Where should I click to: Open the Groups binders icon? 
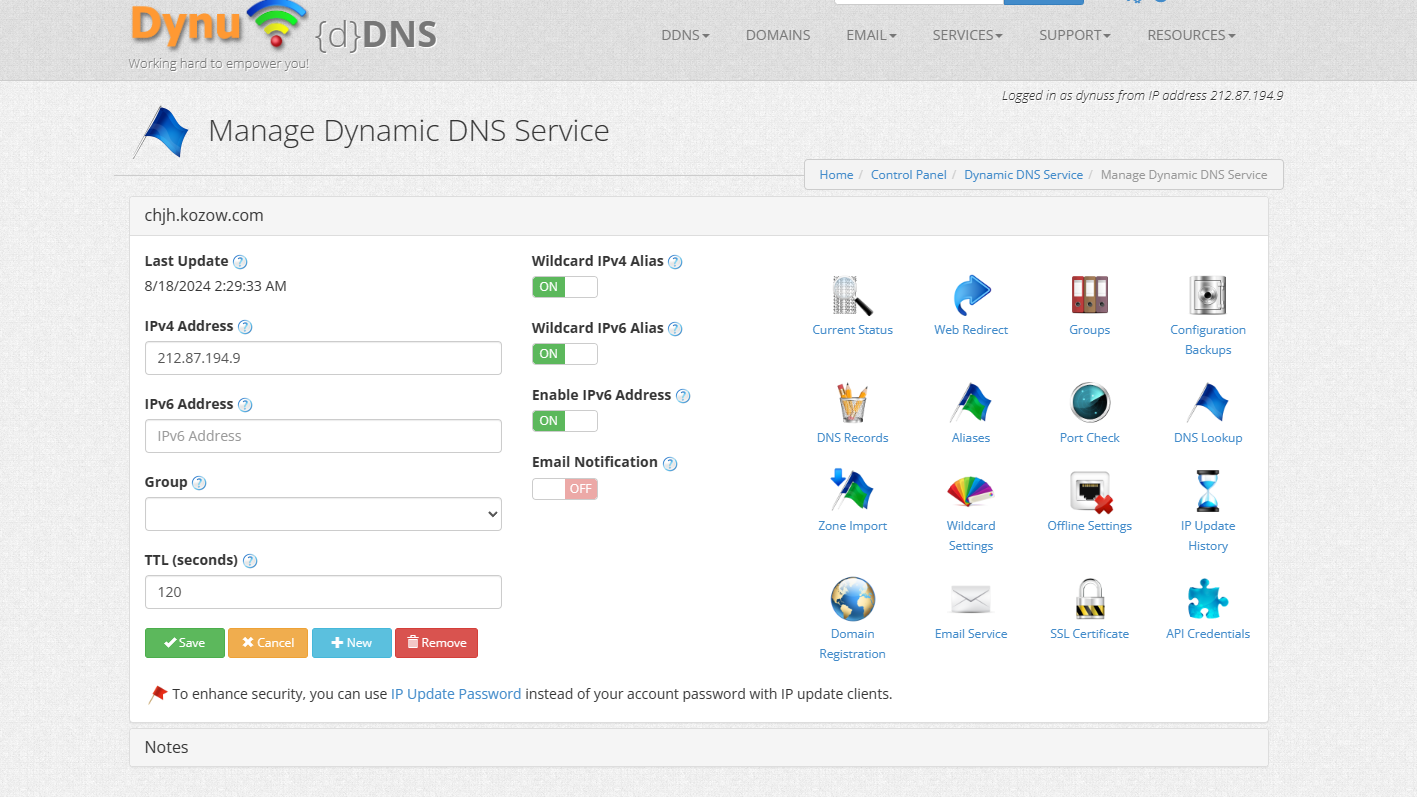1089,295
